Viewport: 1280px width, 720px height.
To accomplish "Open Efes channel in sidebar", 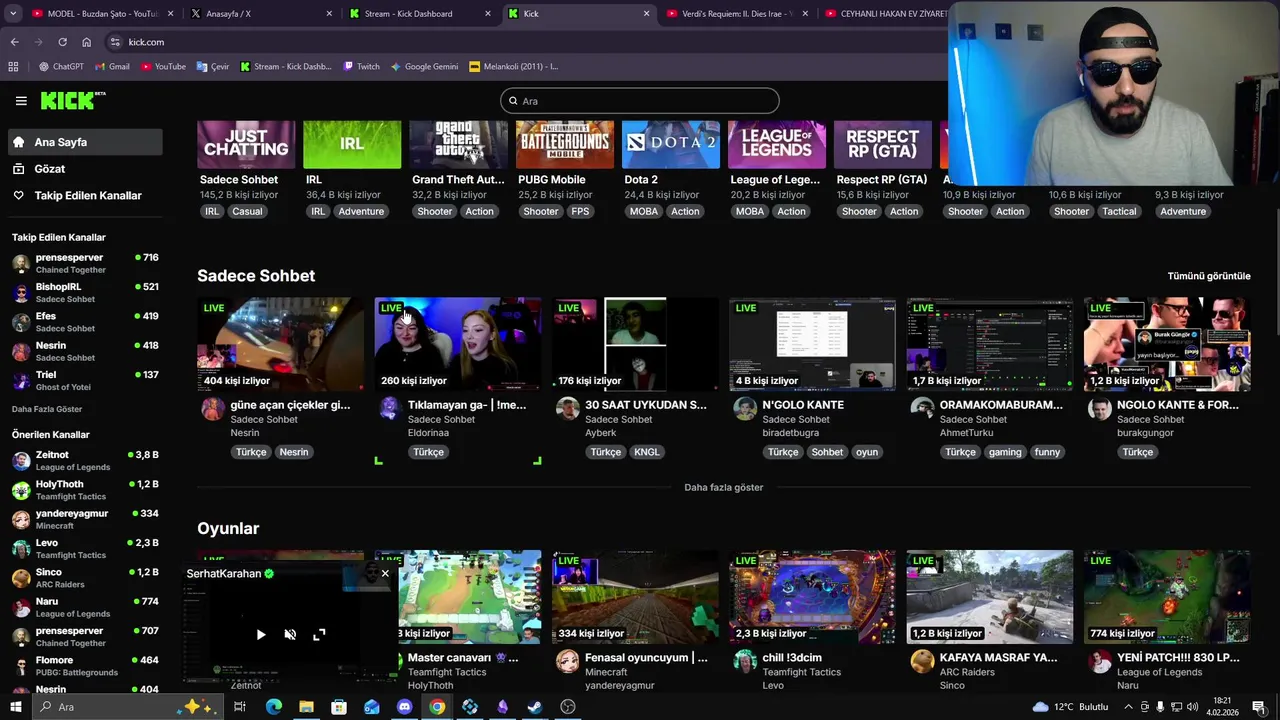I will click(x=85, y=321).
